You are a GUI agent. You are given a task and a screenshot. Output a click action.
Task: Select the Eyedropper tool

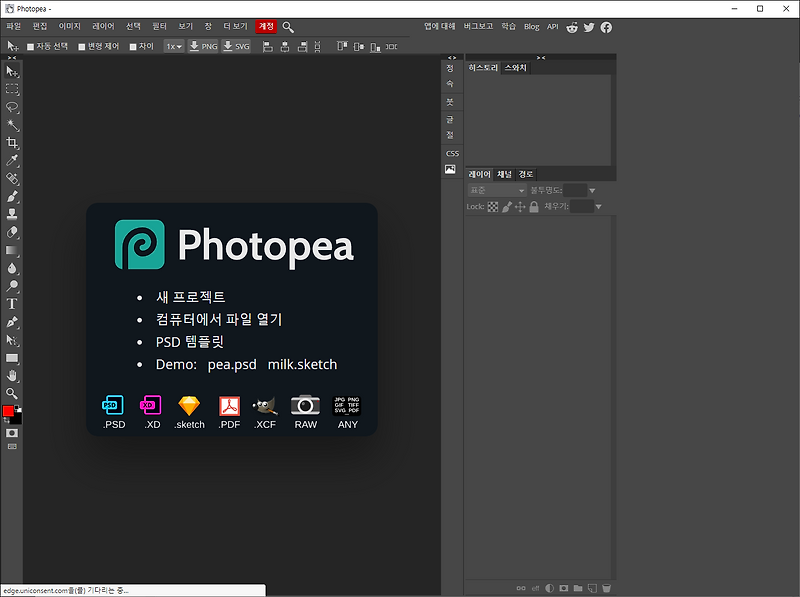click(12, 161)
